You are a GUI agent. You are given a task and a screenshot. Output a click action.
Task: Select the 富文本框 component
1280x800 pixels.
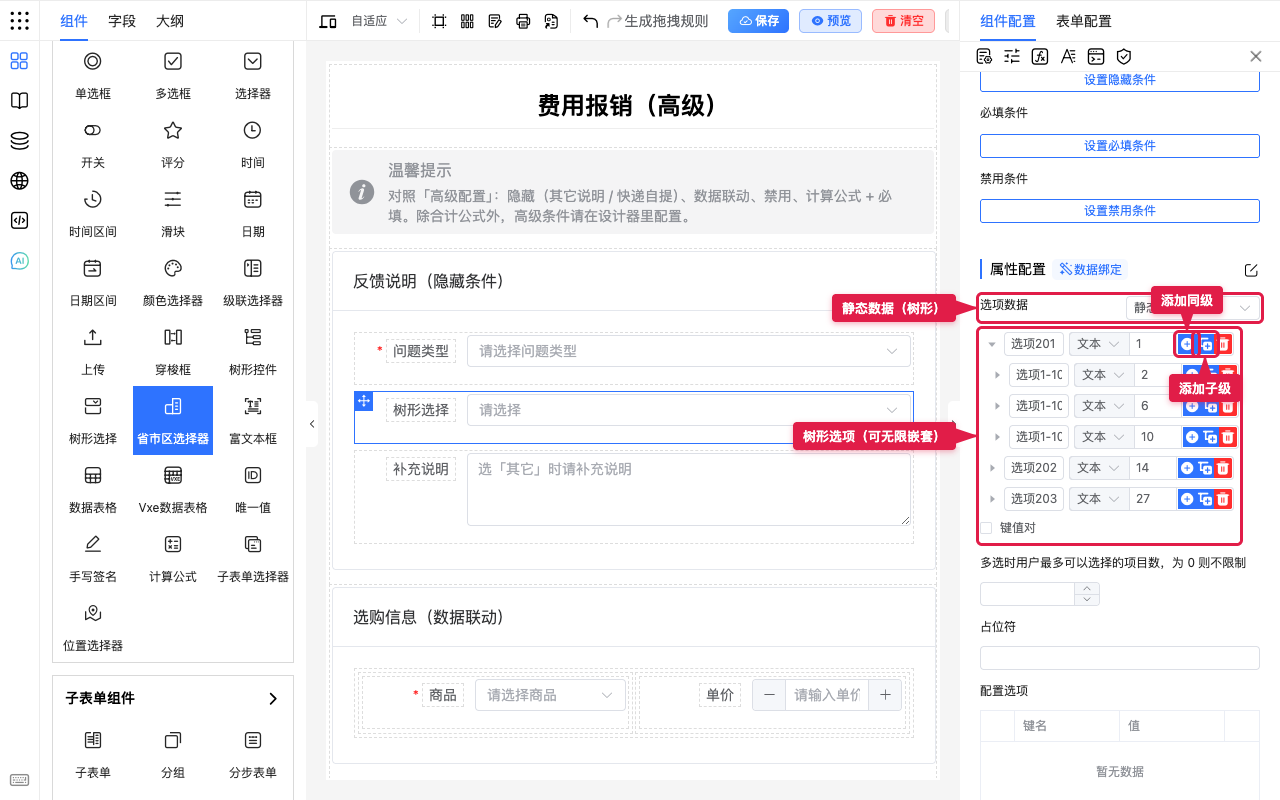[253, 420]
